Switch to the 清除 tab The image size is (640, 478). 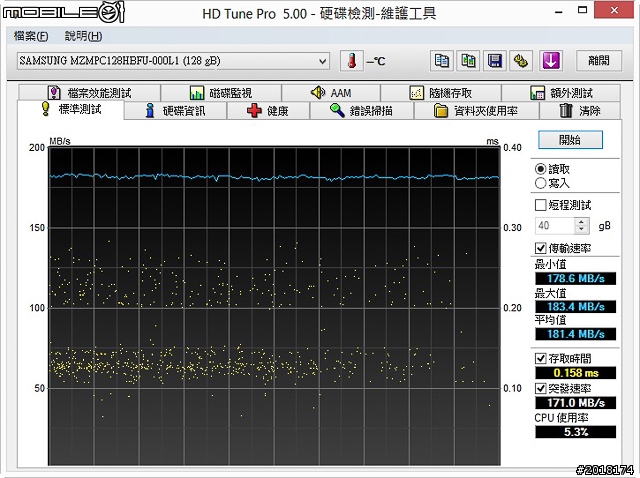580,111
